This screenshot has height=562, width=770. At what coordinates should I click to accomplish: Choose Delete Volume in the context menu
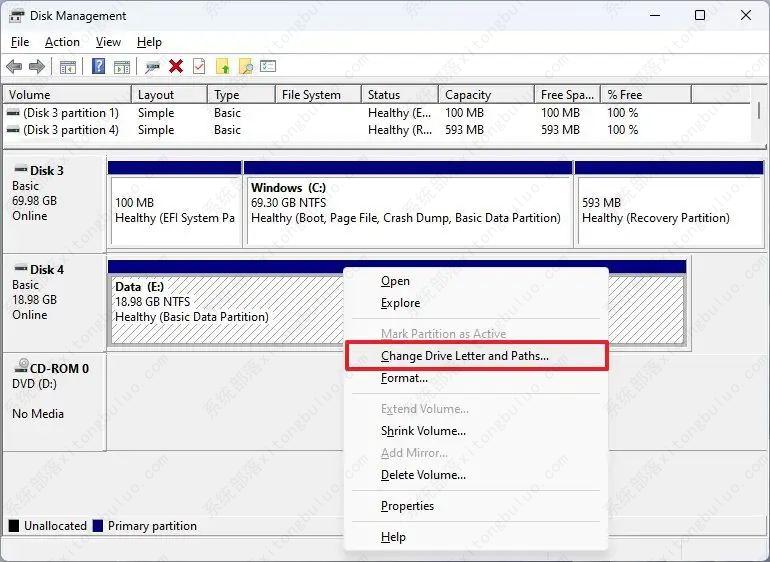[423, 475]
